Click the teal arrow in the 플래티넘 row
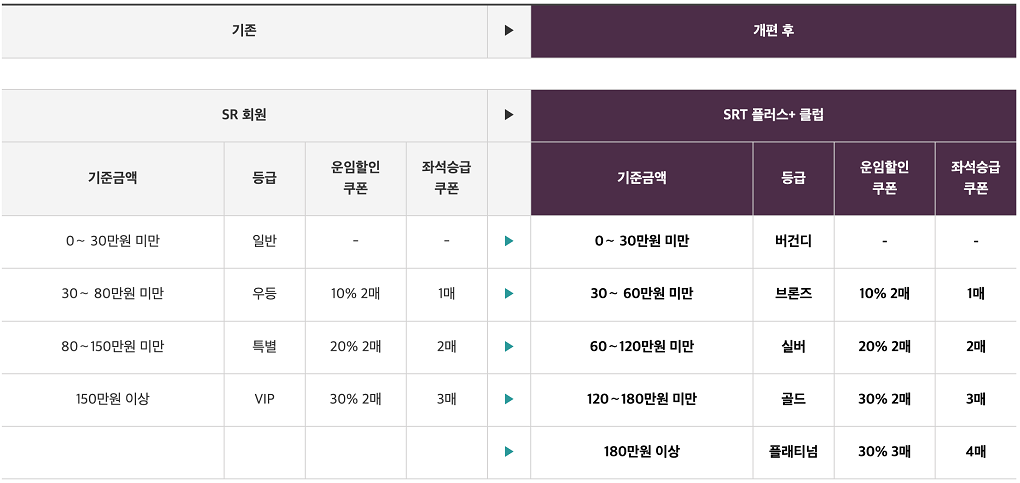The image size is (1020, 483). tap(509, 452)
